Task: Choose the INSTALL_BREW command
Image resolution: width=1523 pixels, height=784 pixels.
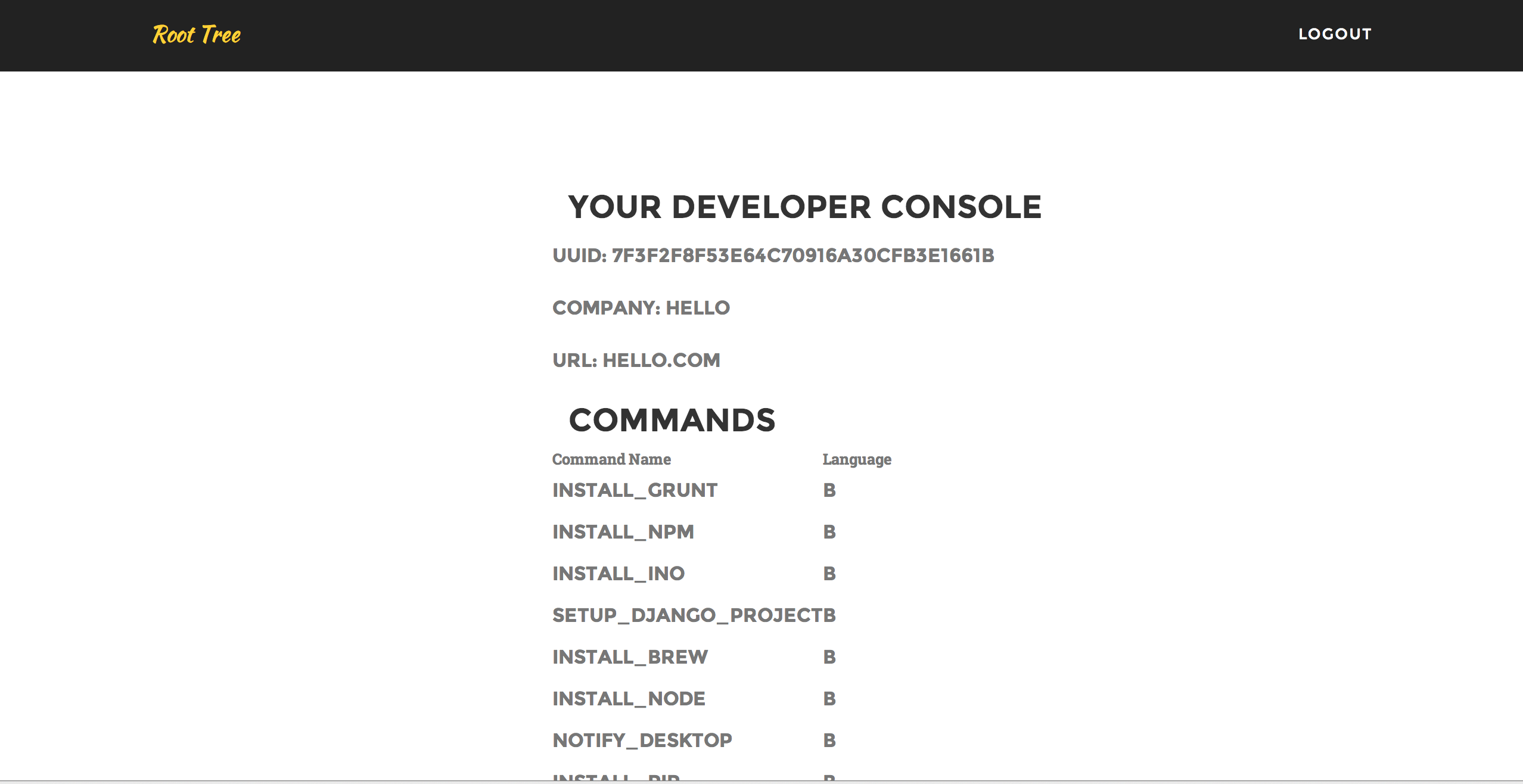Action: click(630, 657)
